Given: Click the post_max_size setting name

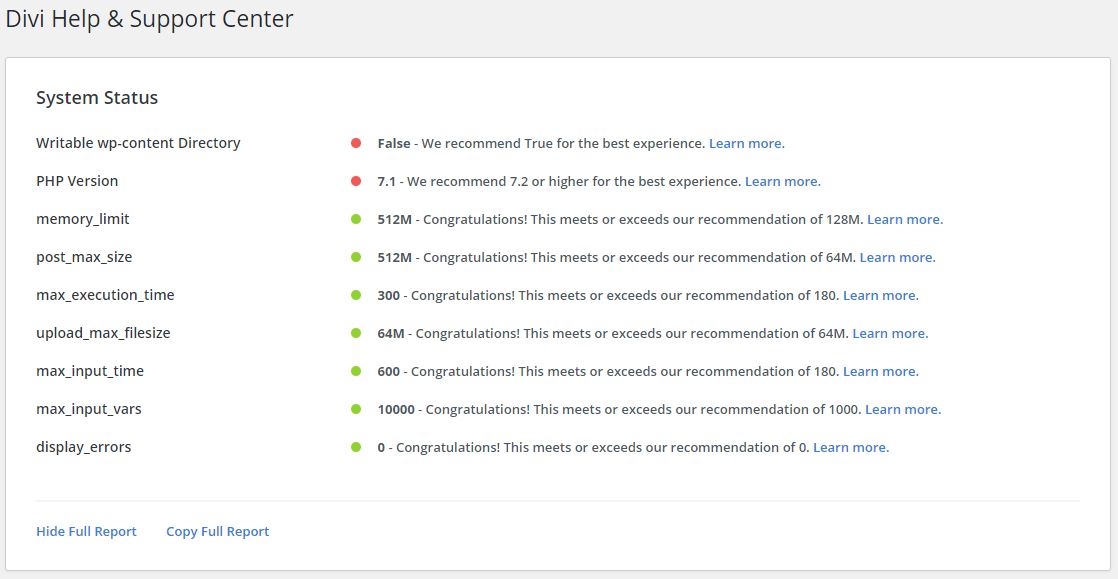Looking at the screenshot, I should click(x=84, y=257).
